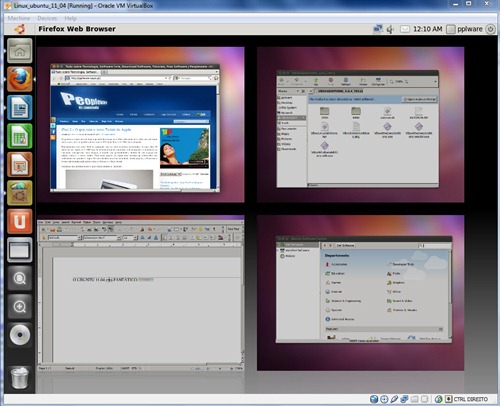Viewport: 500px width, 406px height.
Task: Click the mounted CD disc launcher icon
Action: click(20, 335)
